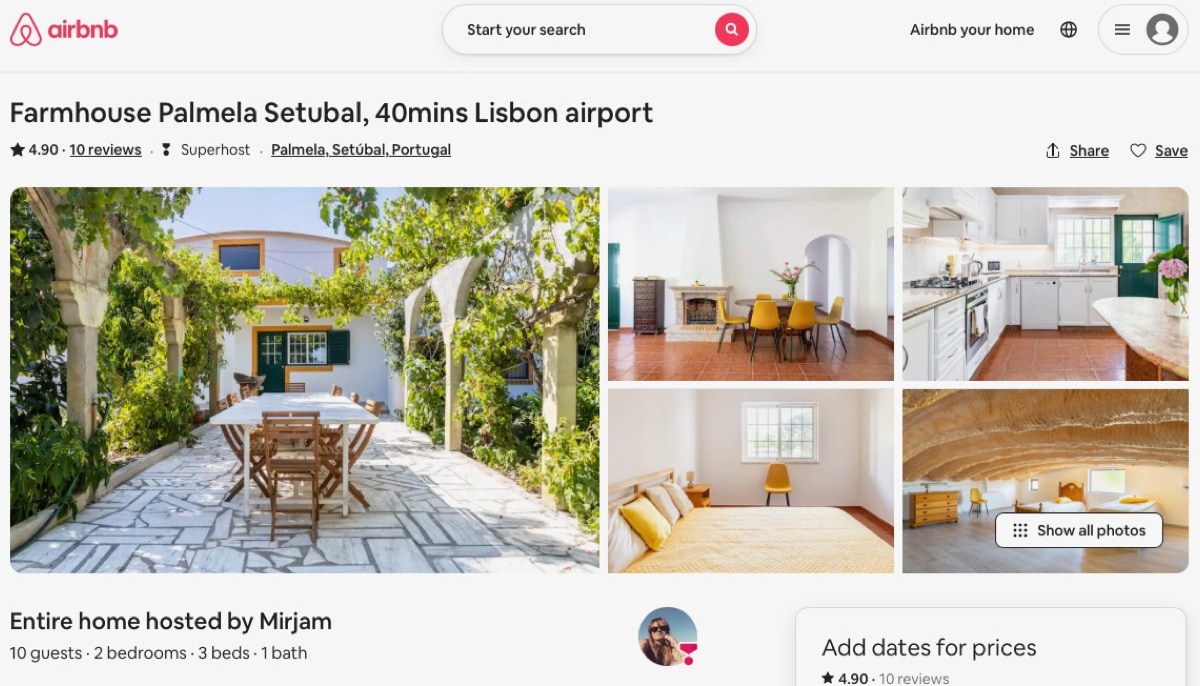
Task: Click the grid icon in Show all photos
Action: (1020, 531)
